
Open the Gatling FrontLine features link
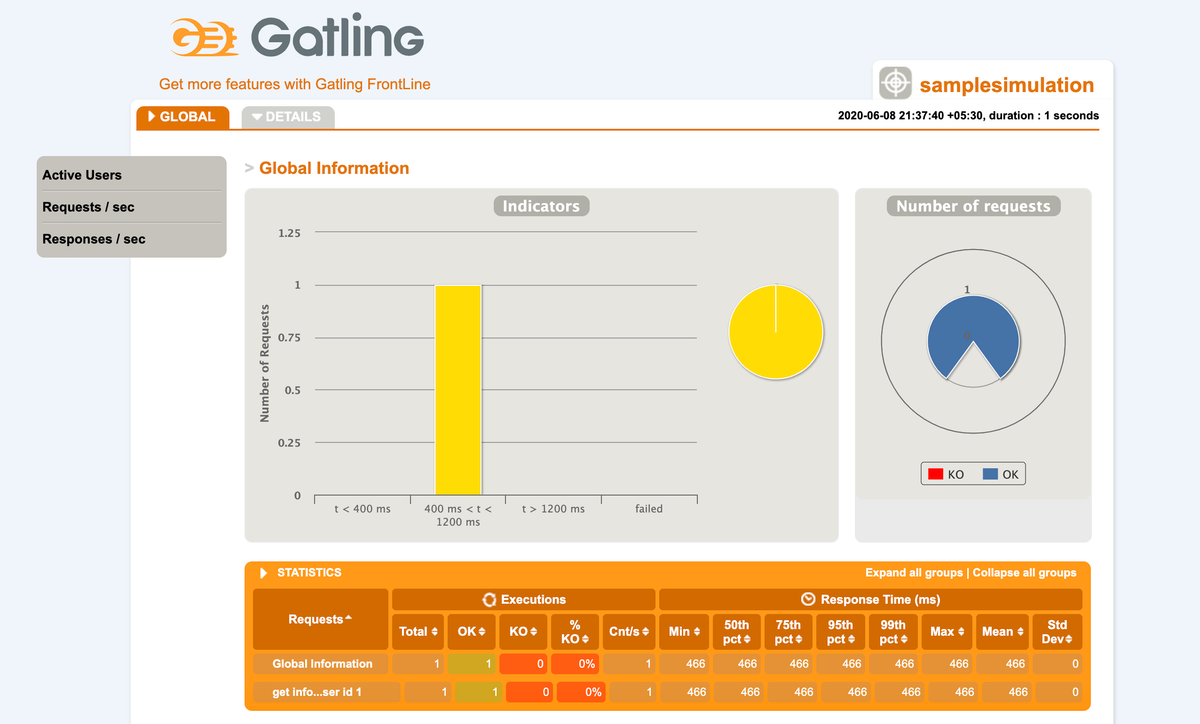point(295,84)
